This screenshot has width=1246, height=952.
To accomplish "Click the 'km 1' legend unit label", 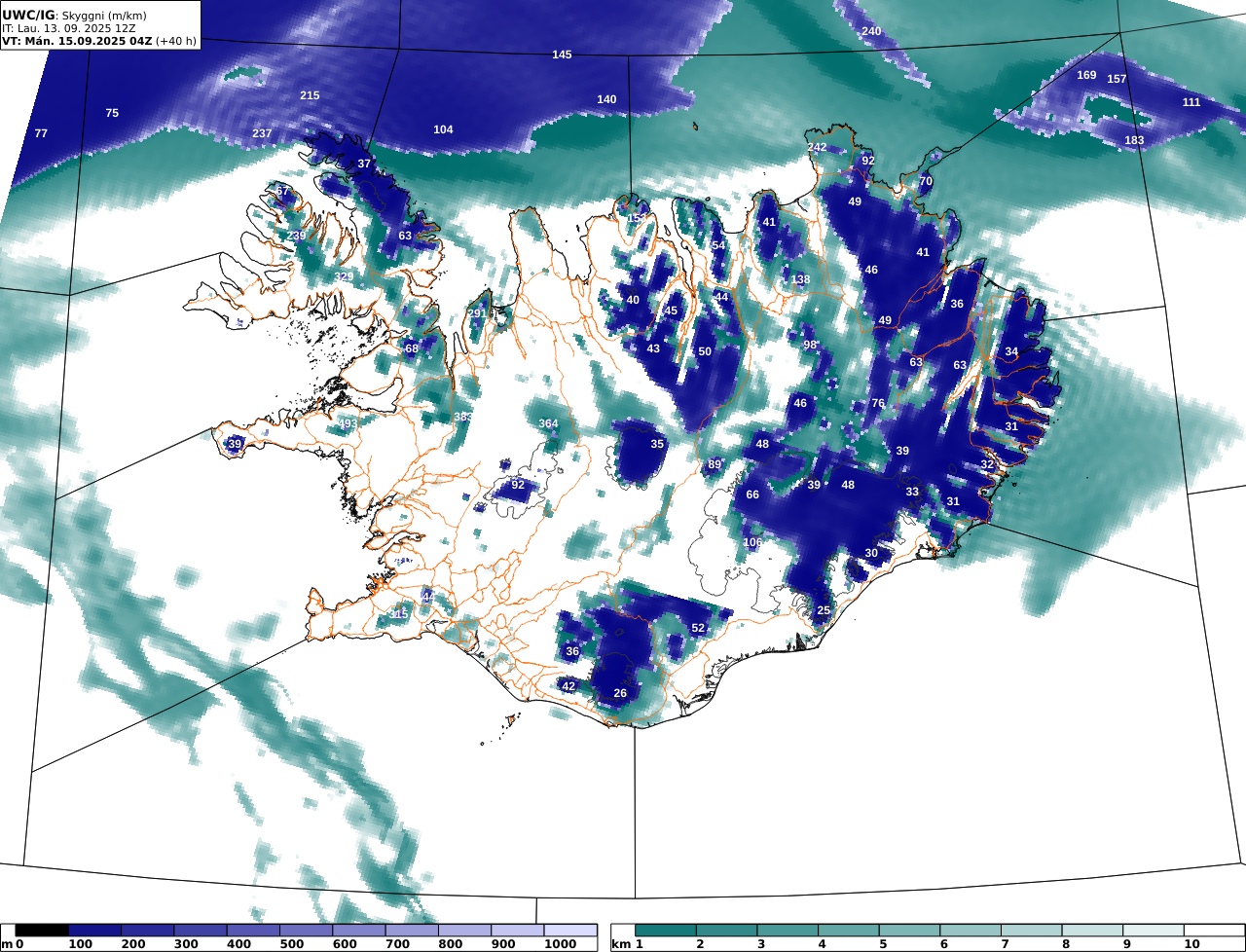I will [628, 945].
